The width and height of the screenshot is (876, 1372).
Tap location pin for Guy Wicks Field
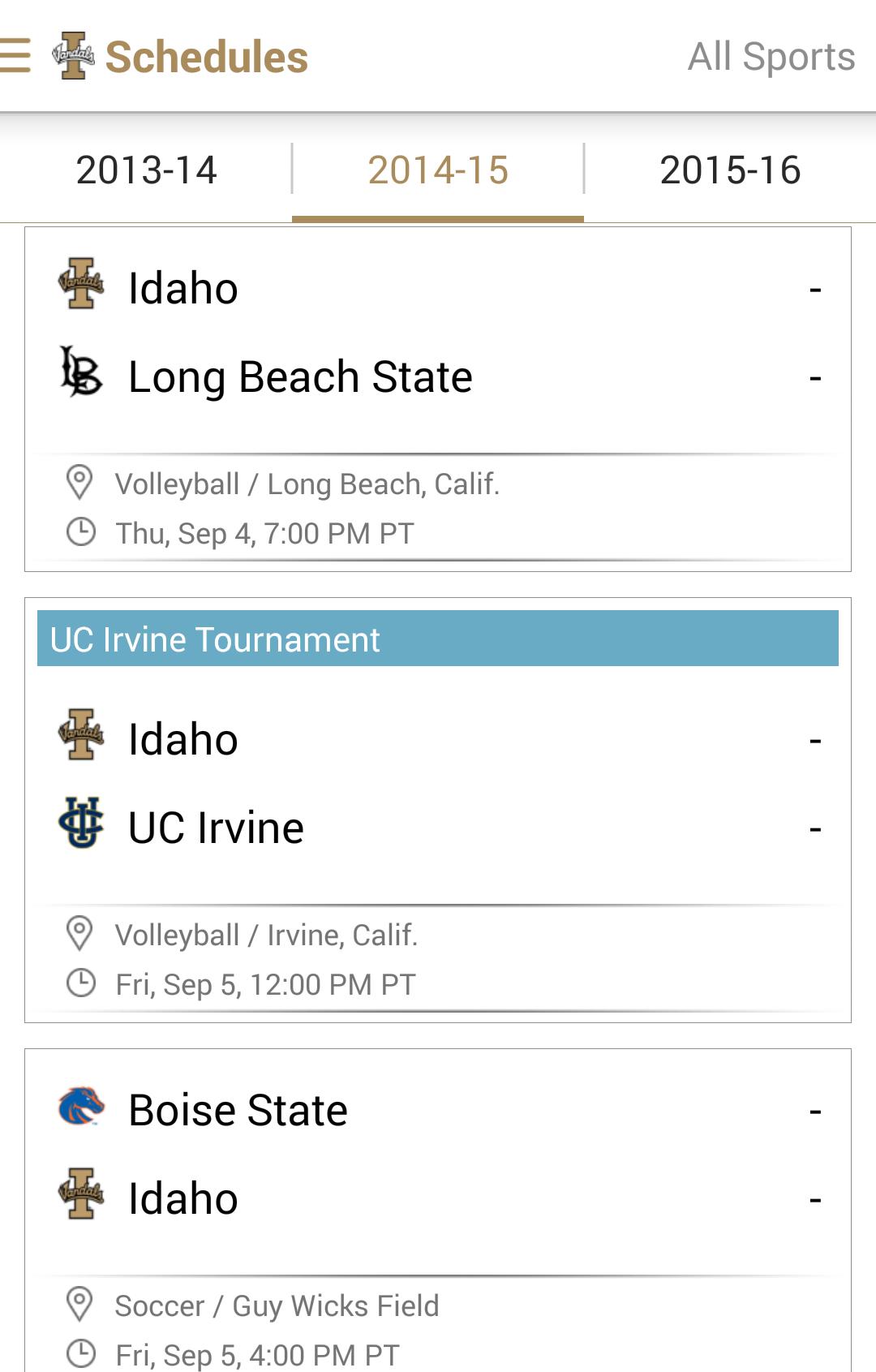pos(79,1305)
